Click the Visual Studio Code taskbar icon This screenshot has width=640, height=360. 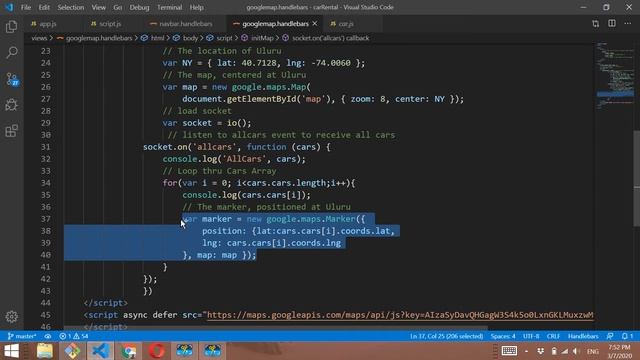(x=100, y=351)
